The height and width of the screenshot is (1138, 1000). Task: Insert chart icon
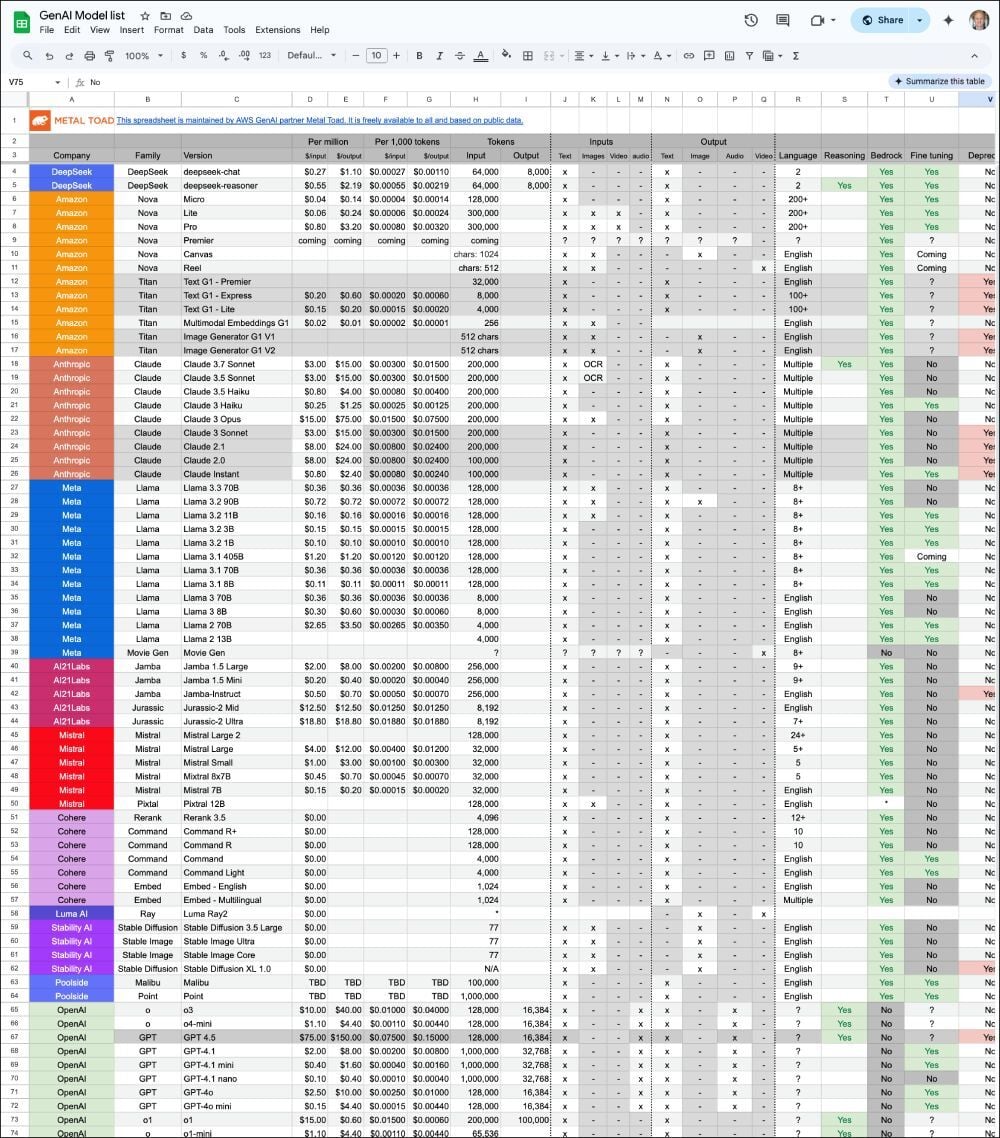[x=729, y=56]
